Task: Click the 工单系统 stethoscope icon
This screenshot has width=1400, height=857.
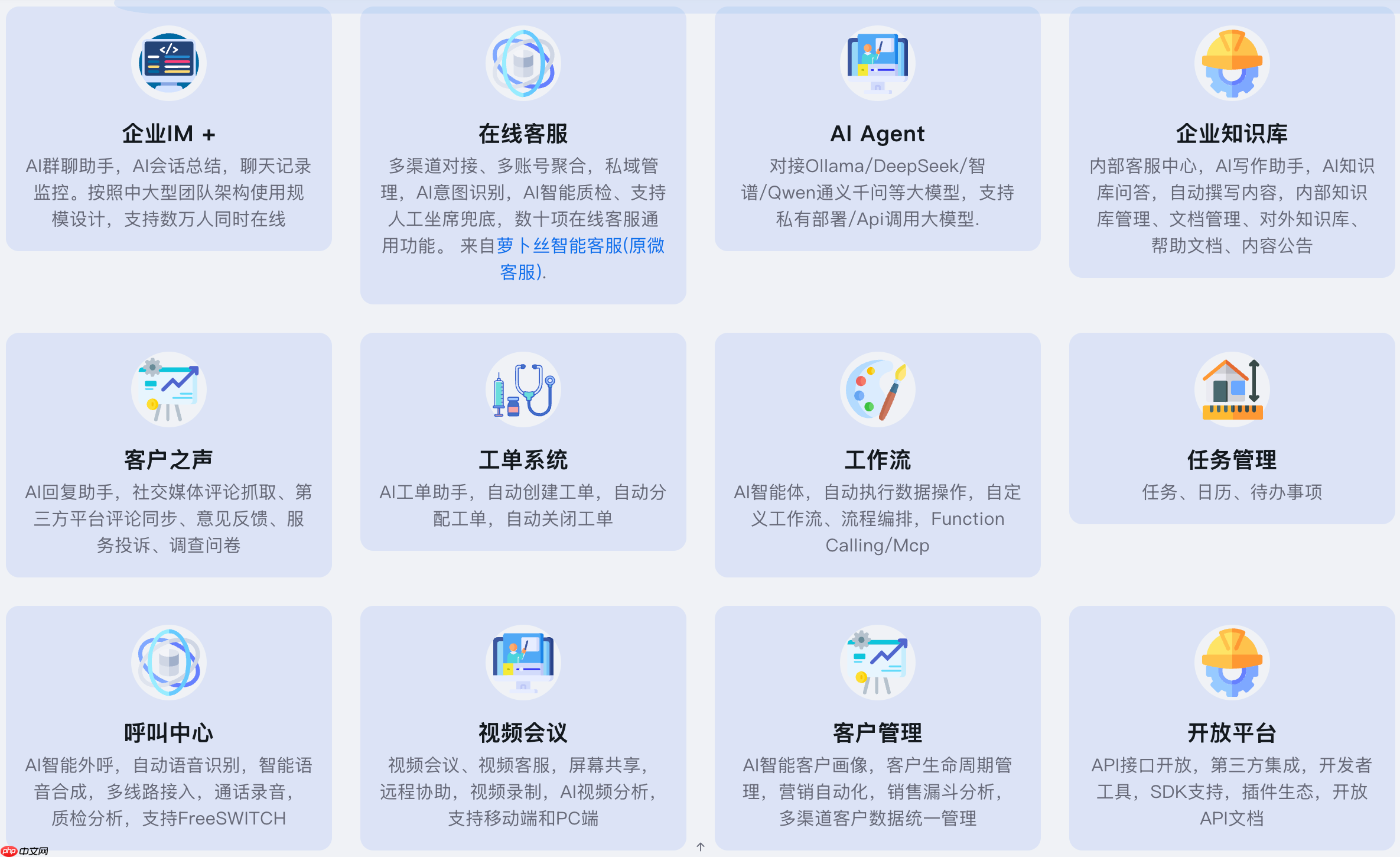Action: (522, 389)
